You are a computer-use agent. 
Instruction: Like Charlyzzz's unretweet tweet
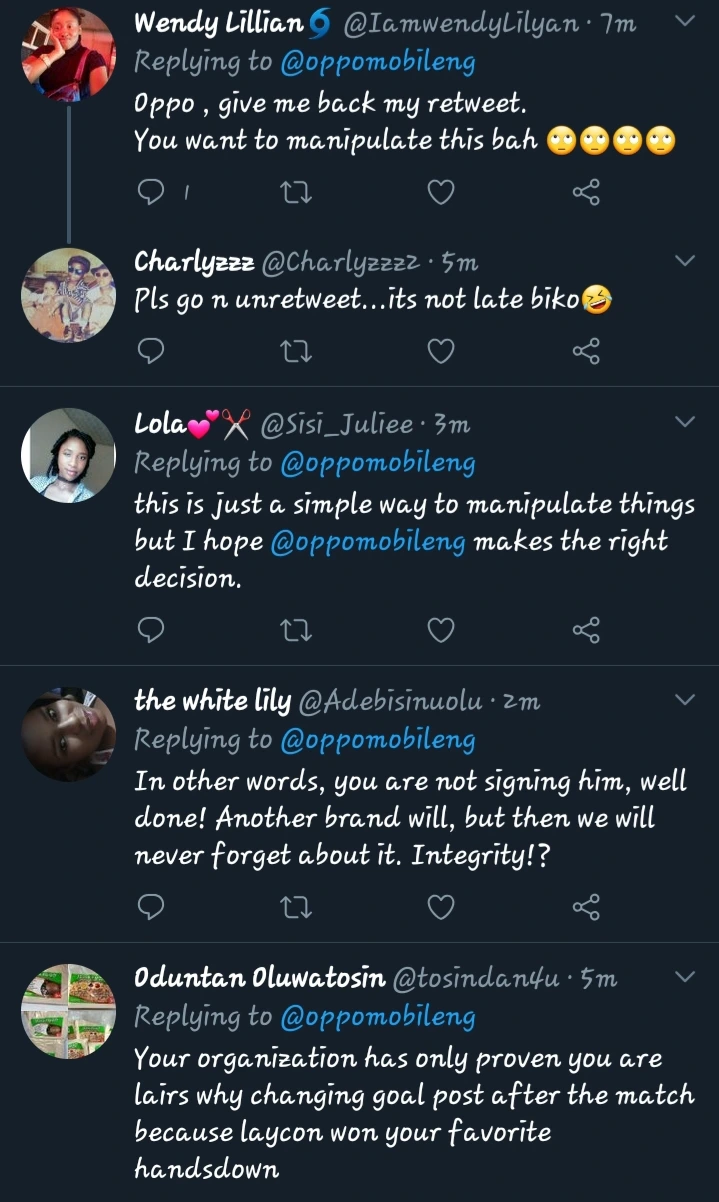click(441, 351)
